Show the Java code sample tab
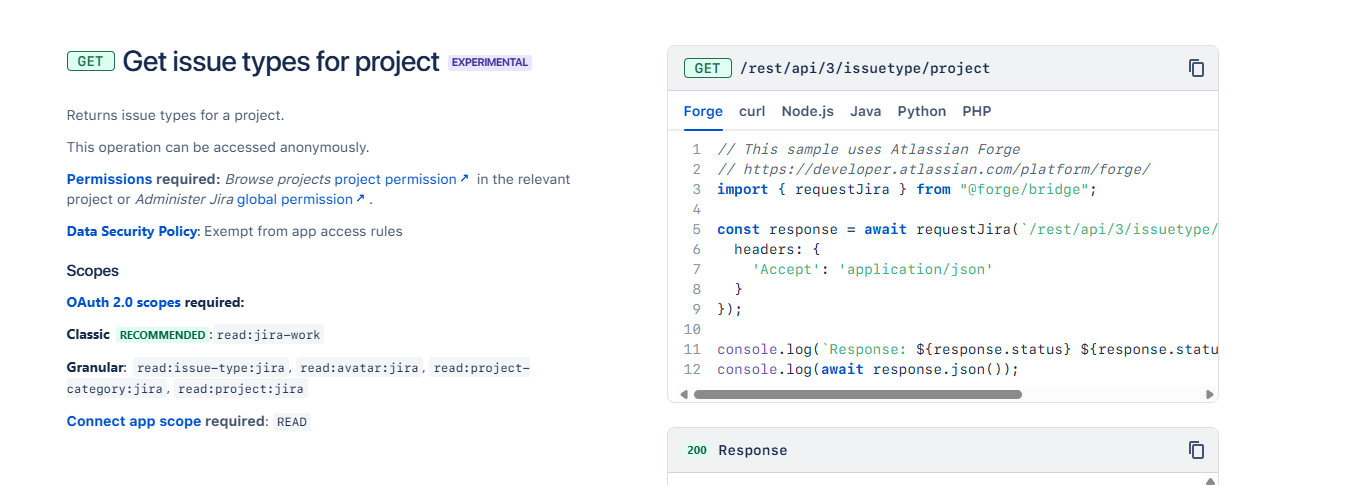 865,111
